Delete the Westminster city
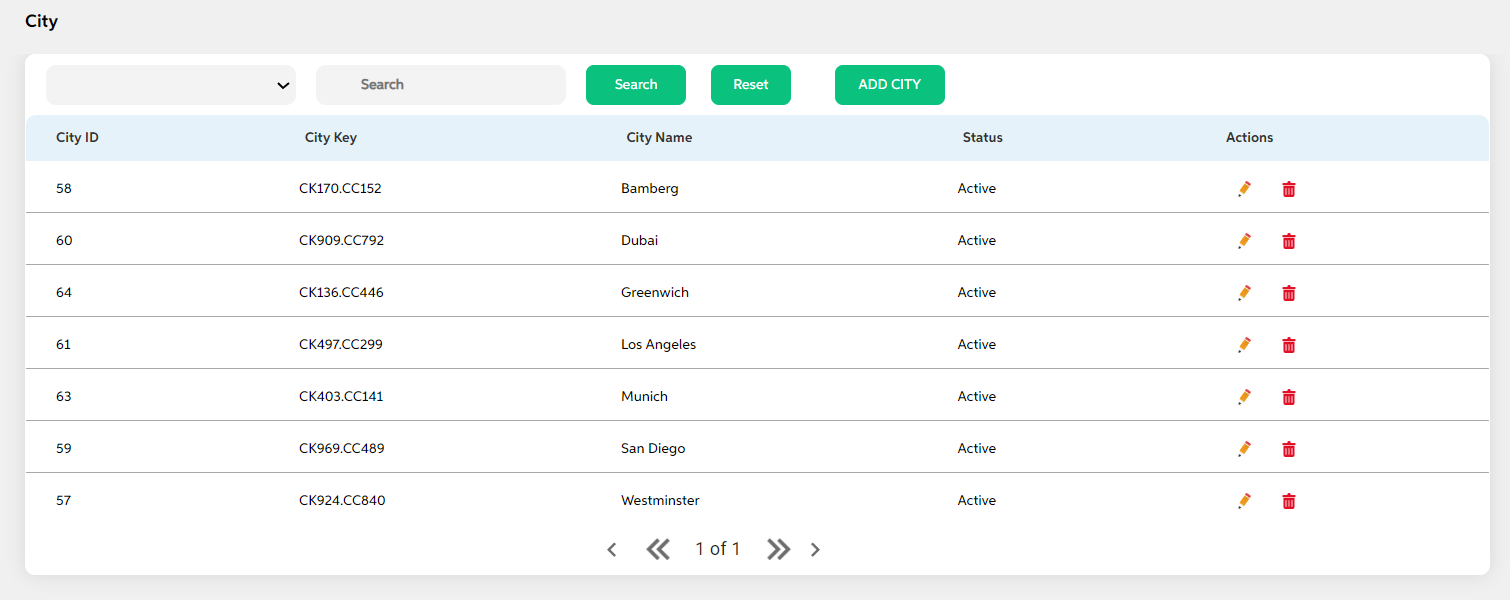This screenshot has width=1510, height=600. (x=1289, y=501)
